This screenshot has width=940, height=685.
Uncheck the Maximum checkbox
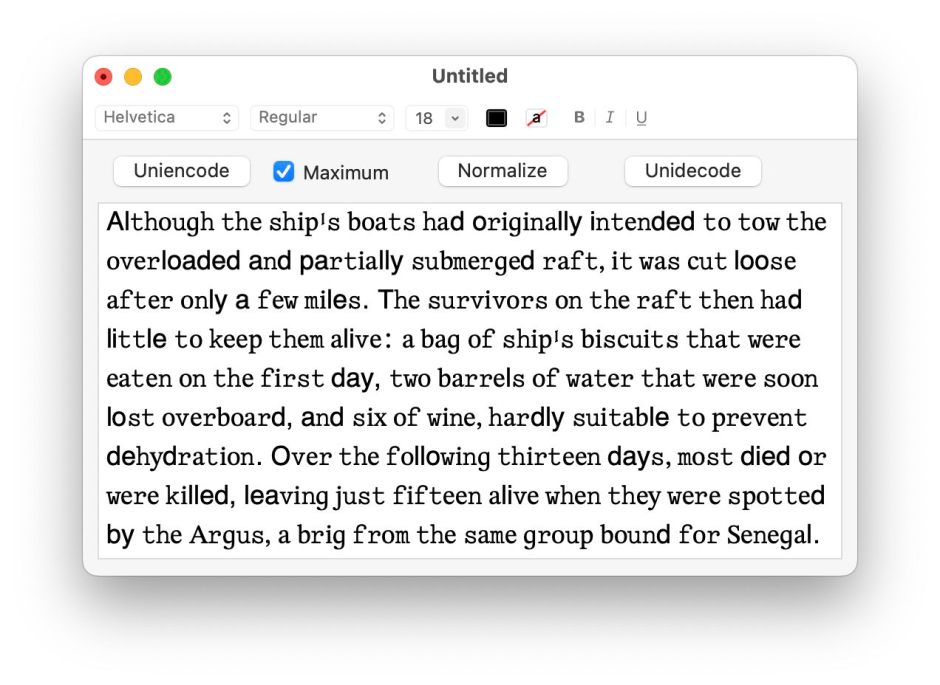pos(284,172)
